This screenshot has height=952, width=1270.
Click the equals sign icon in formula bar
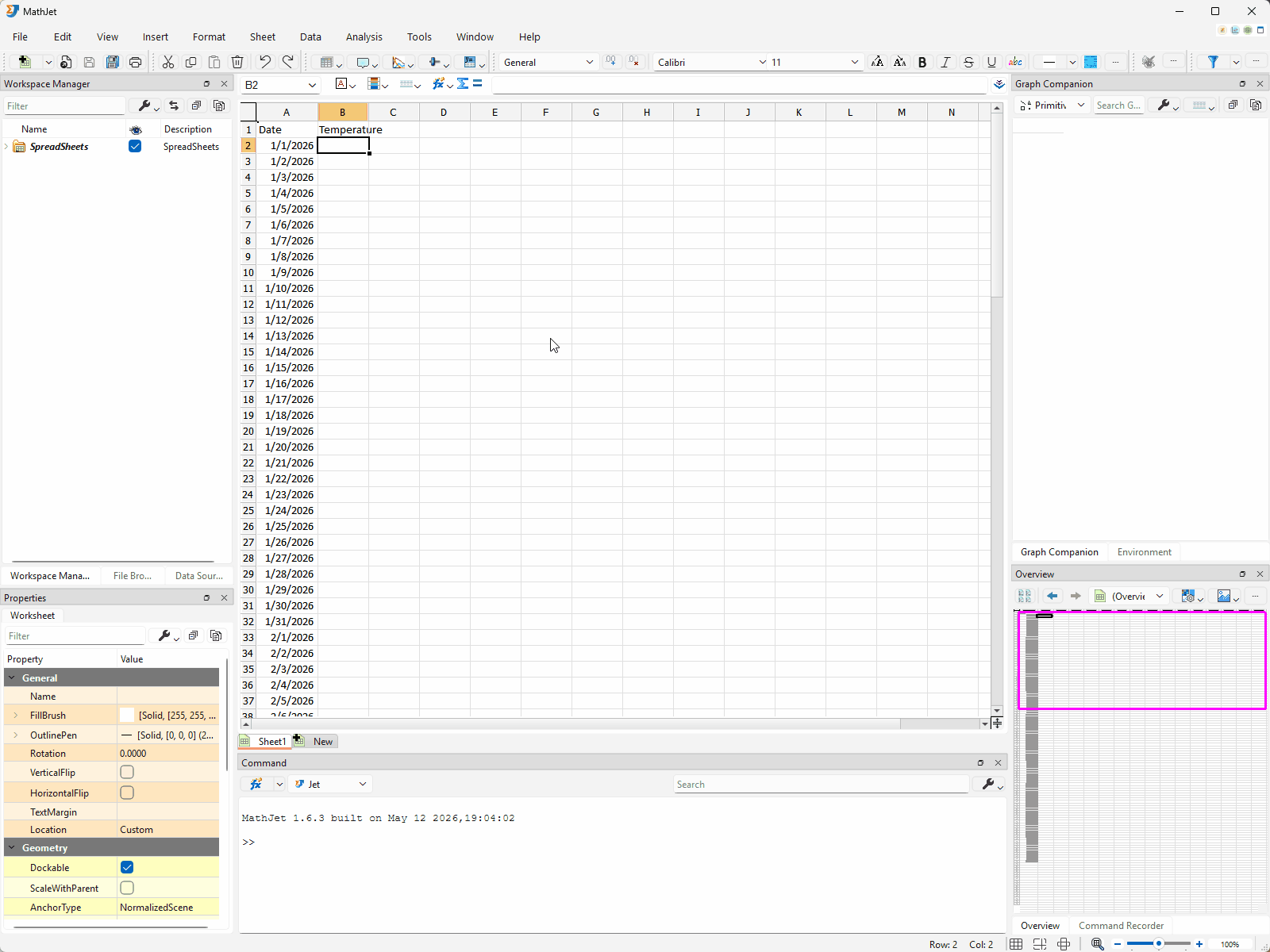click(x=478, y=83)
